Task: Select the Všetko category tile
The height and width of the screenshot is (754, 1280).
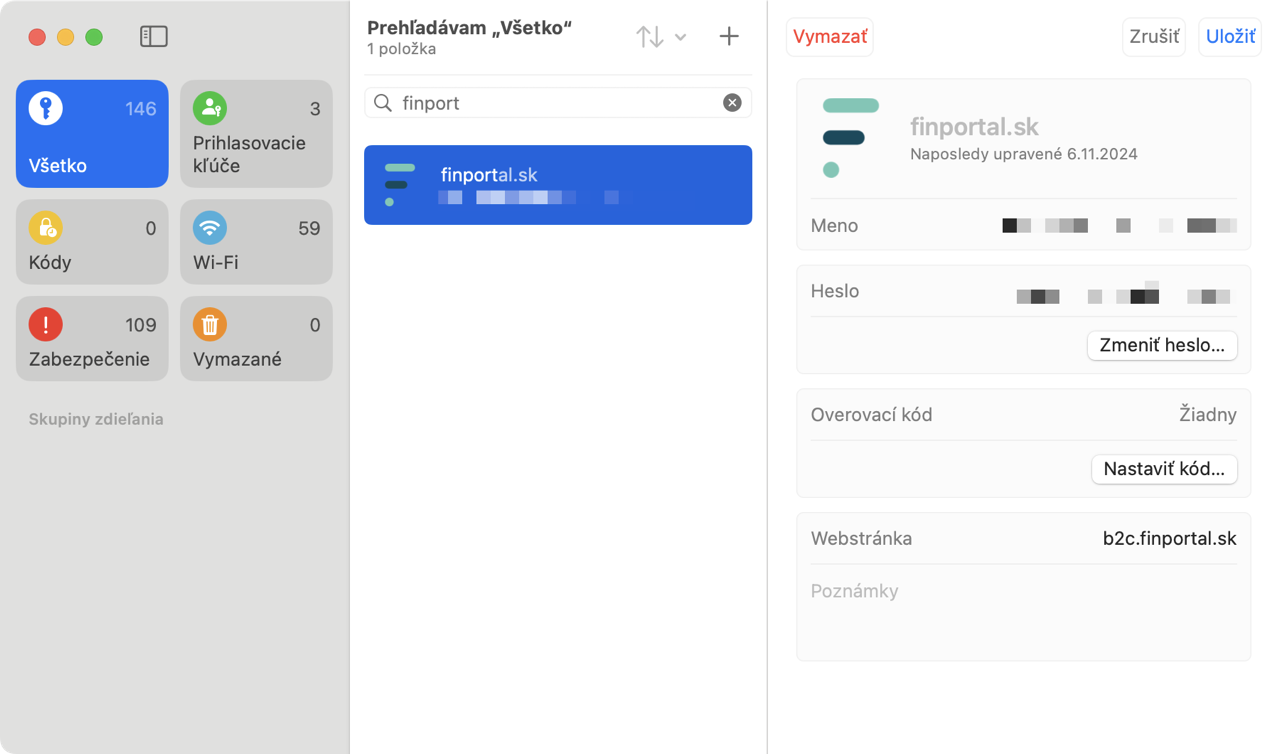Action: click(x=92, y=134)
